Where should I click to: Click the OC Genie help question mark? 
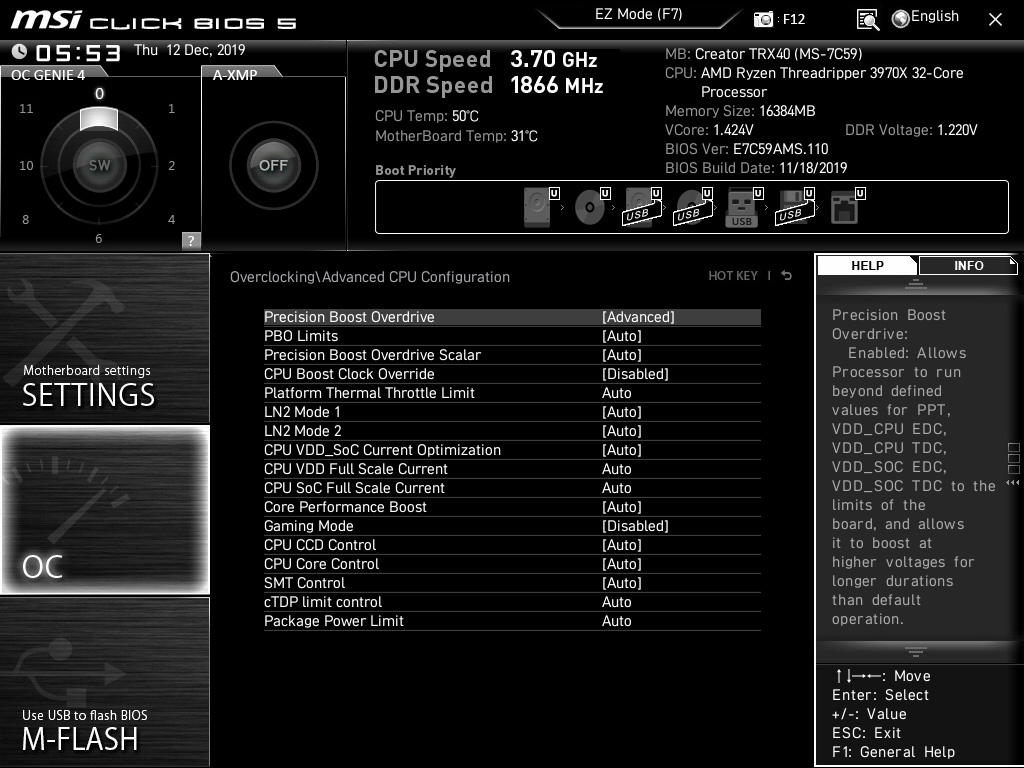[x=191, y=240]
